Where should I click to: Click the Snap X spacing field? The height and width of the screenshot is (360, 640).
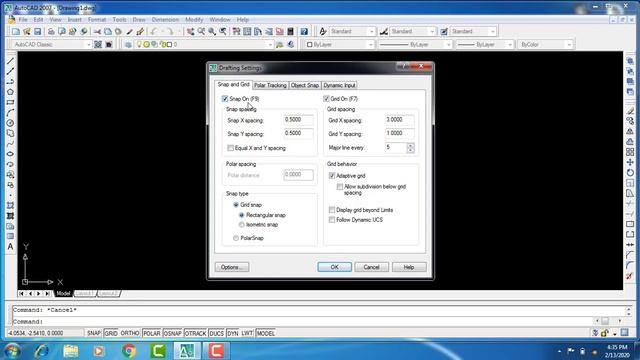[298, 120]
